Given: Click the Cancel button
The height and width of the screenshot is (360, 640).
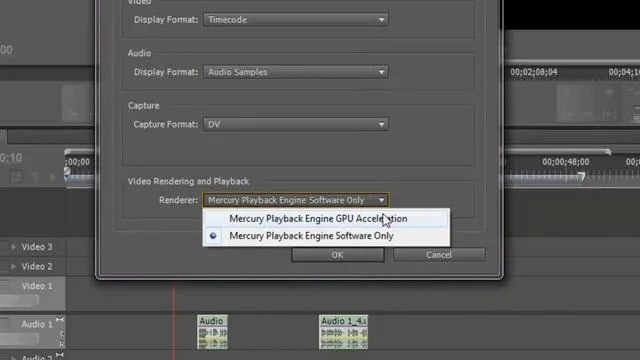Looking at the screenshot, I should tap(439, 255).
